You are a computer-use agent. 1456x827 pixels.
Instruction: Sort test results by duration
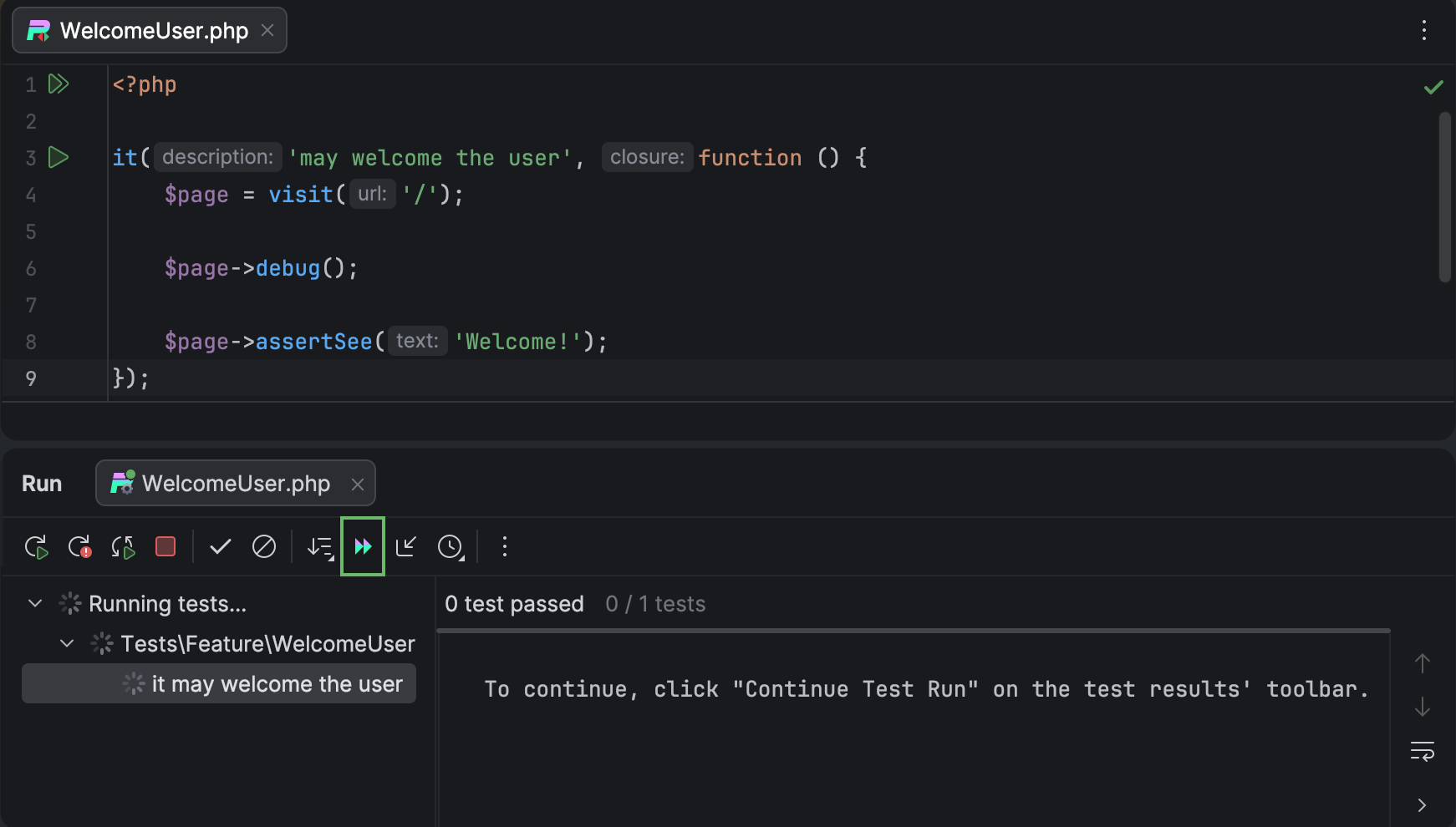point(321,546)
